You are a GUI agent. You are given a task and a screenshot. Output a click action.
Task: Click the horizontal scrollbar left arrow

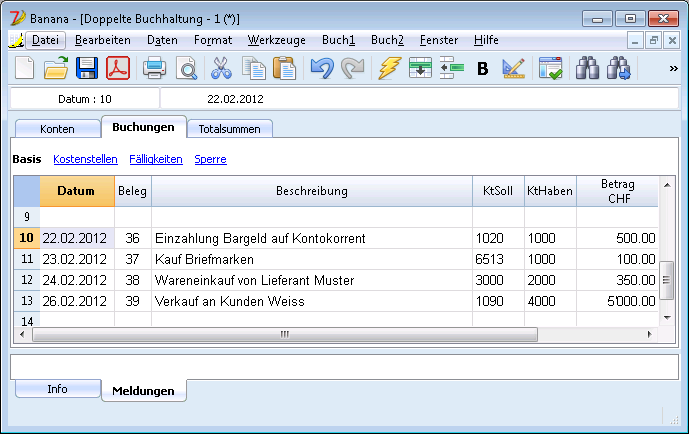pyautogui.click(x=22, y=335)
